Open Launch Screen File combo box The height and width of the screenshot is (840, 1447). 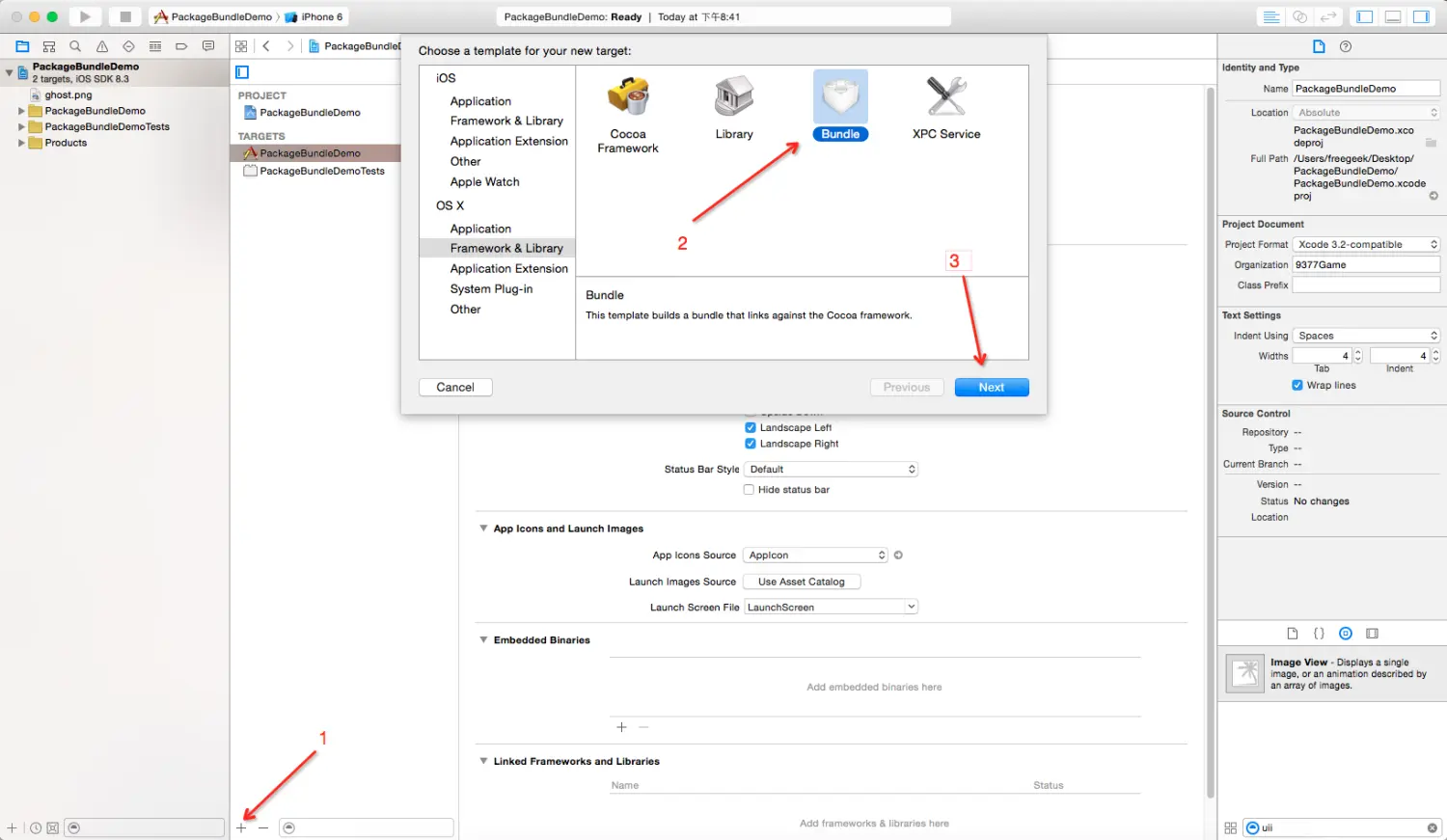pyautogui.click(x=831, y=607)
